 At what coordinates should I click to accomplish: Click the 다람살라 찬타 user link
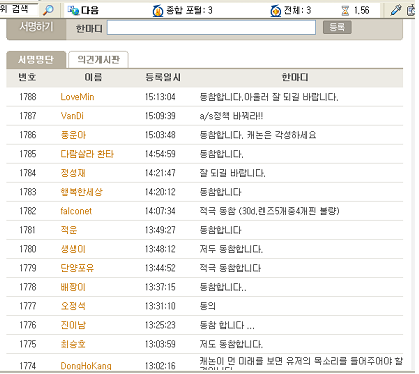coord(87,154)
